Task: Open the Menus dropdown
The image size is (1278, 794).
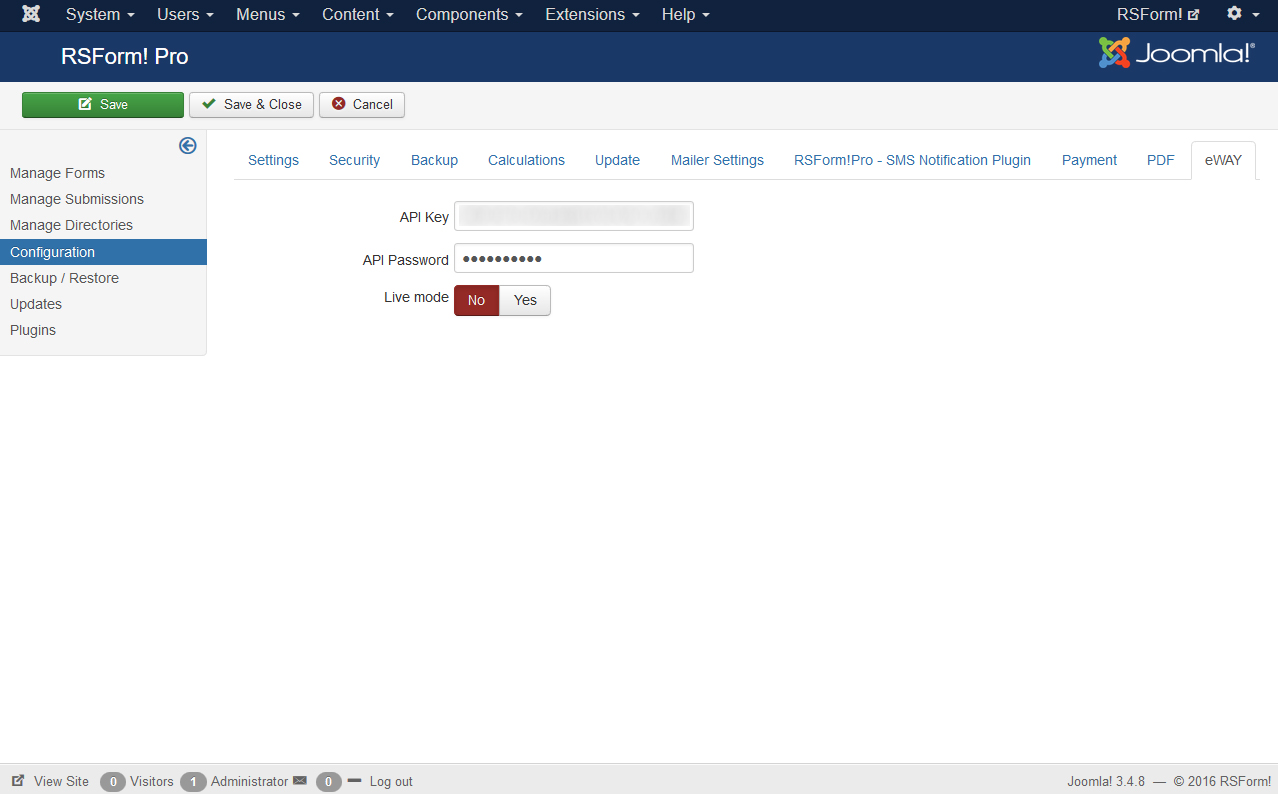Action: click(x=268, y=14)
